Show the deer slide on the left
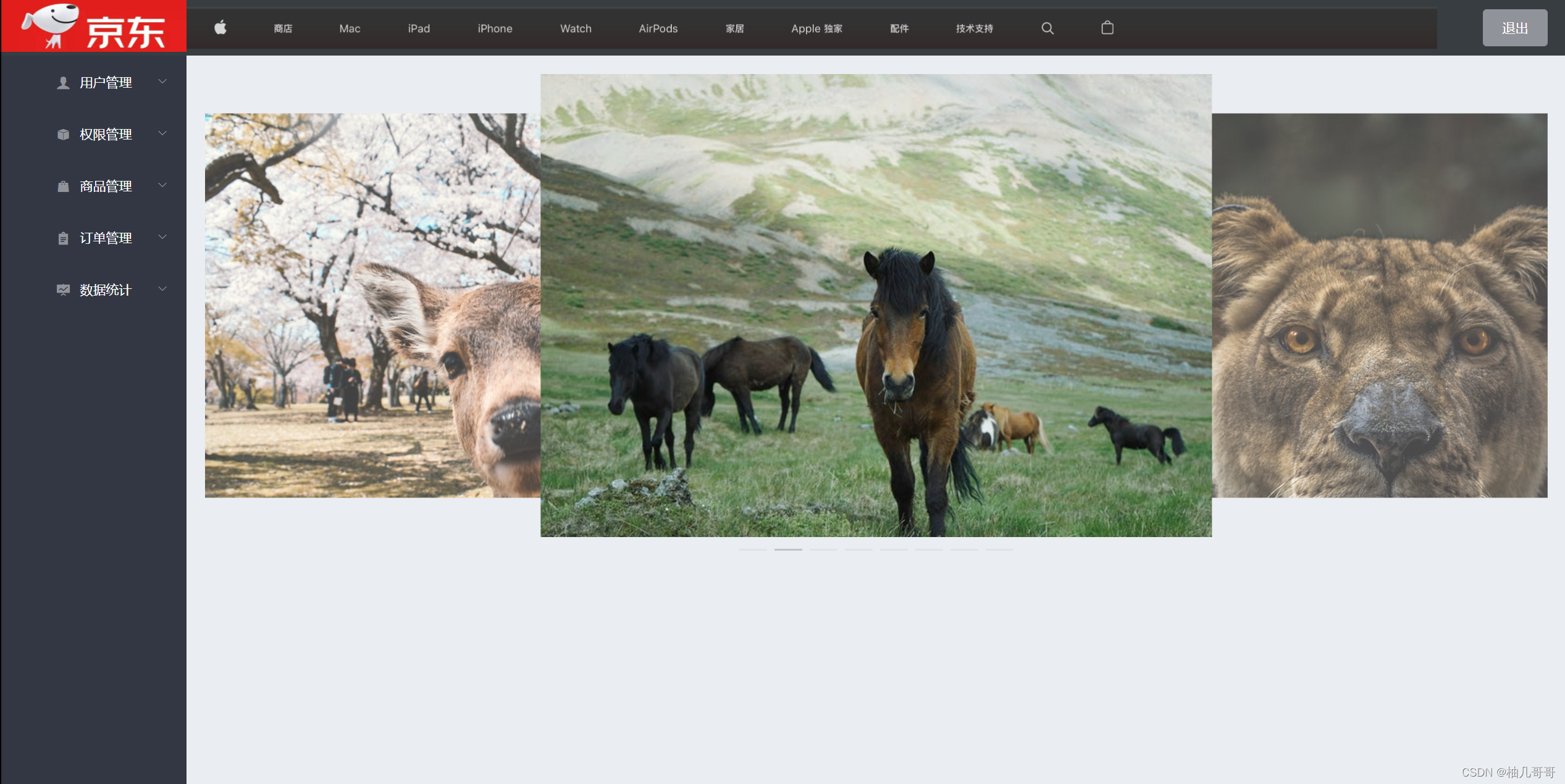Image resolution: width=1565 pixels, height=784 pixels. tap(372, 305)
